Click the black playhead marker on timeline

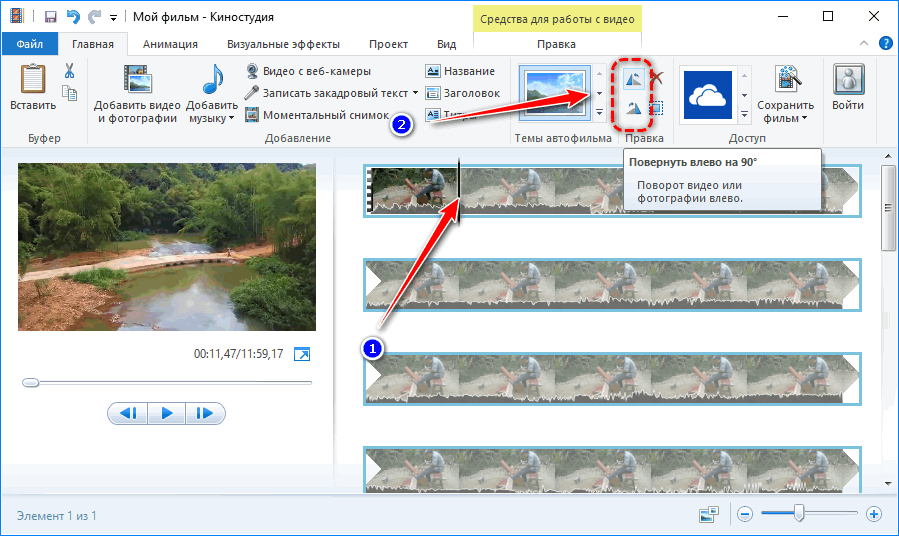point(459,191)
